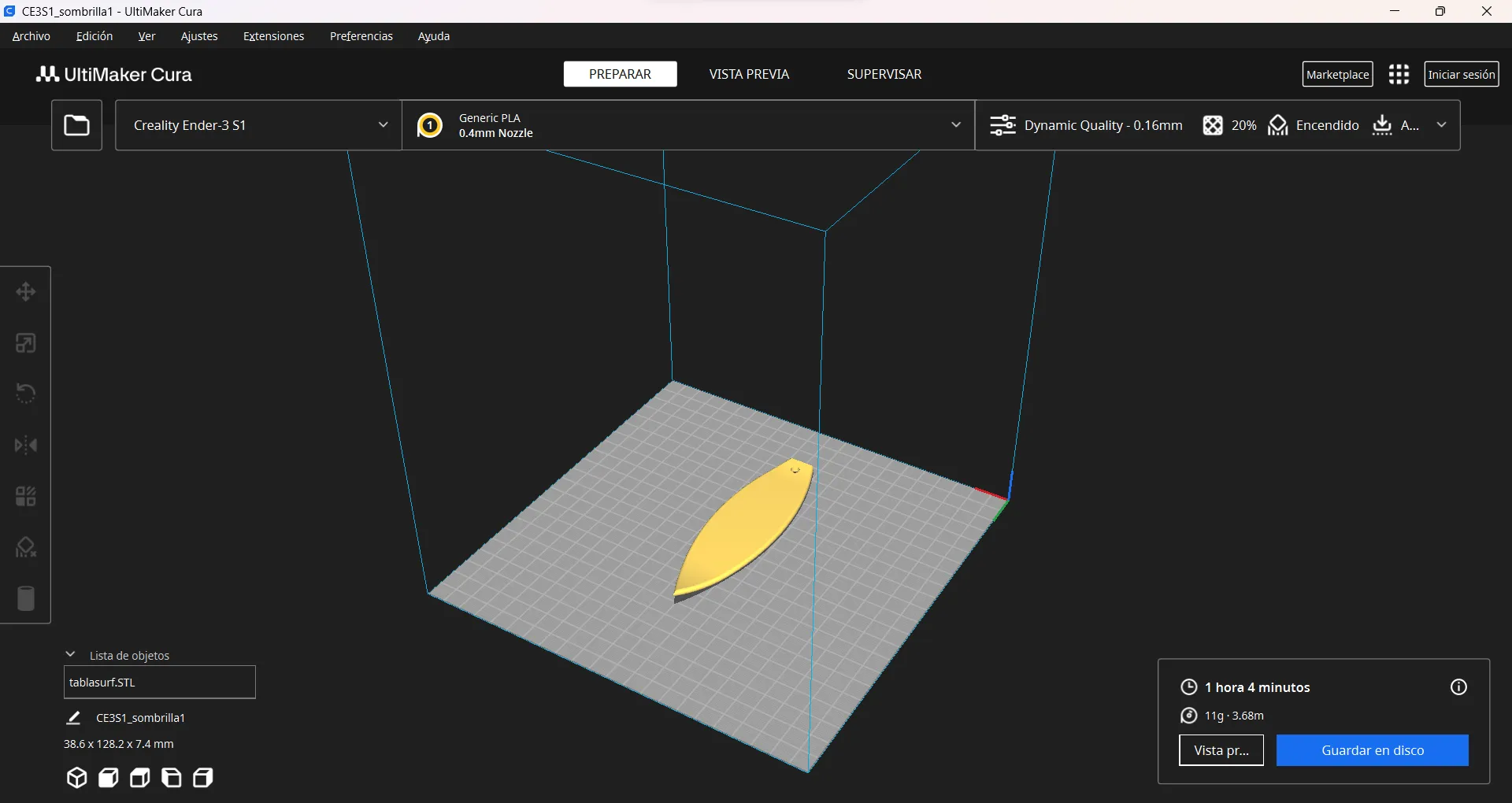
Task: Select the Scale tool icon
Action: [x=25, y=343]
